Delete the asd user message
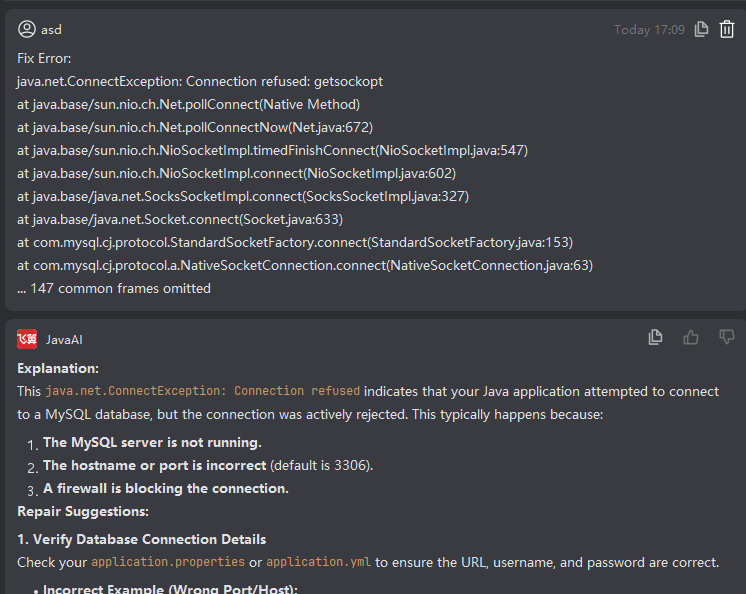 [x=727, y=29]
